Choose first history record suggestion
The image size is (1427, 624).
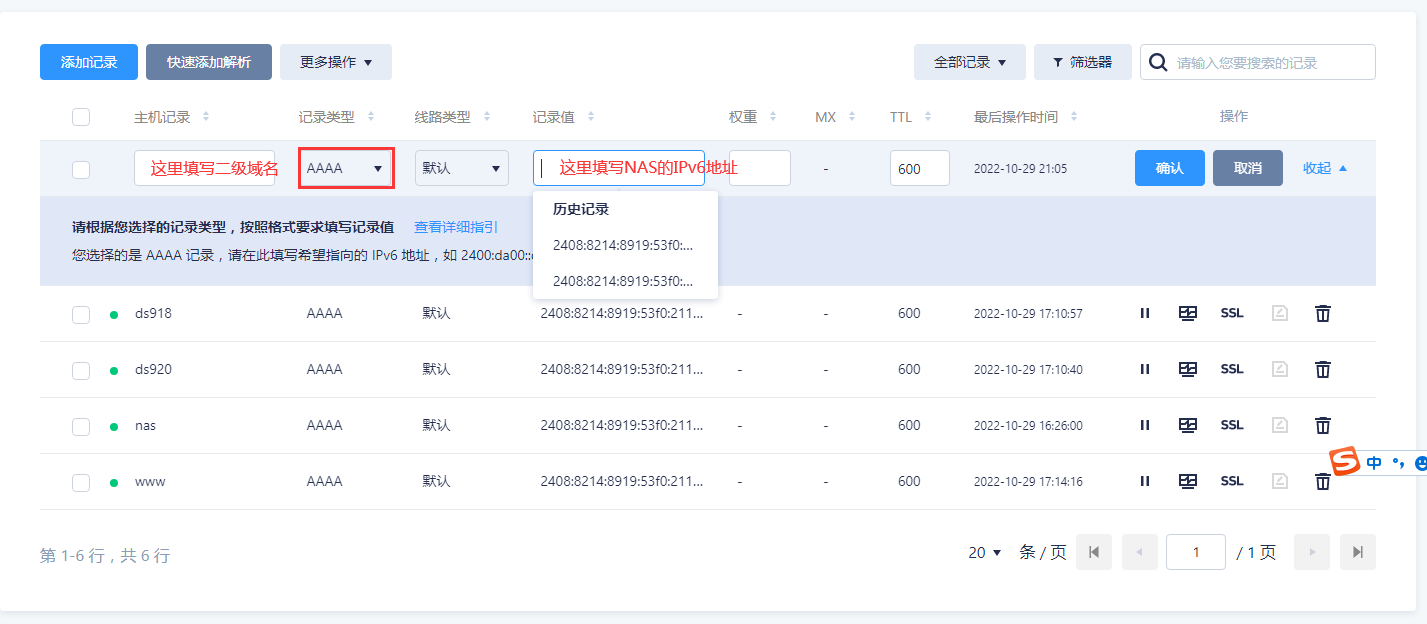(x=623, y=245)
